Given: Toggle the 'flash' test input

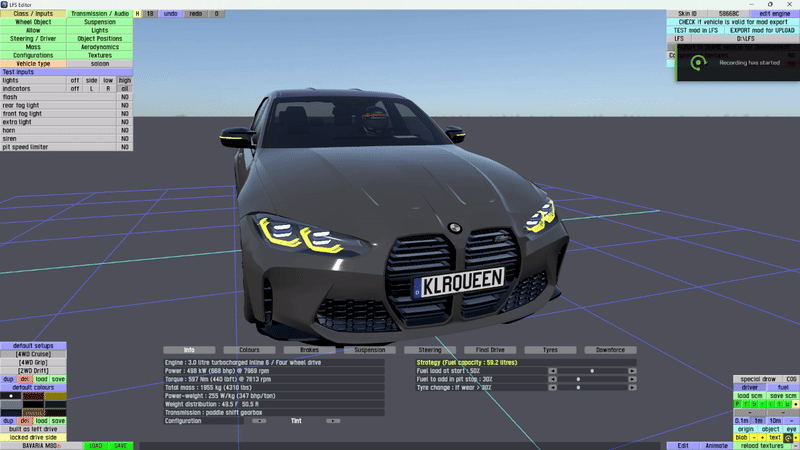Looking at the screenshot, I should 124,97.
